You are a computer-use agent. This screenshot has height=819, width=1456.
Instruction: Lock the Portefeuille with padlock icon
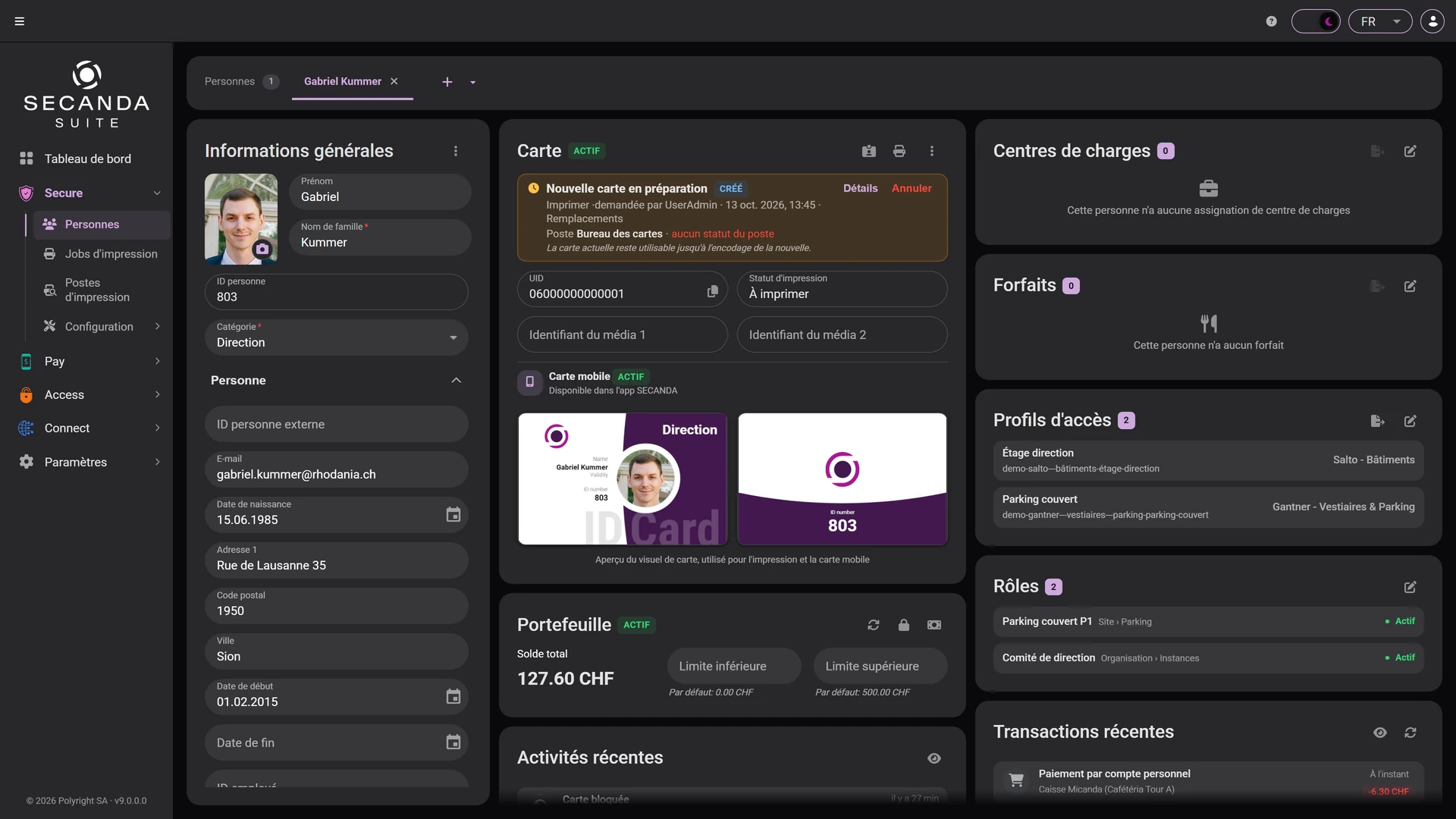tap(904, 625)
